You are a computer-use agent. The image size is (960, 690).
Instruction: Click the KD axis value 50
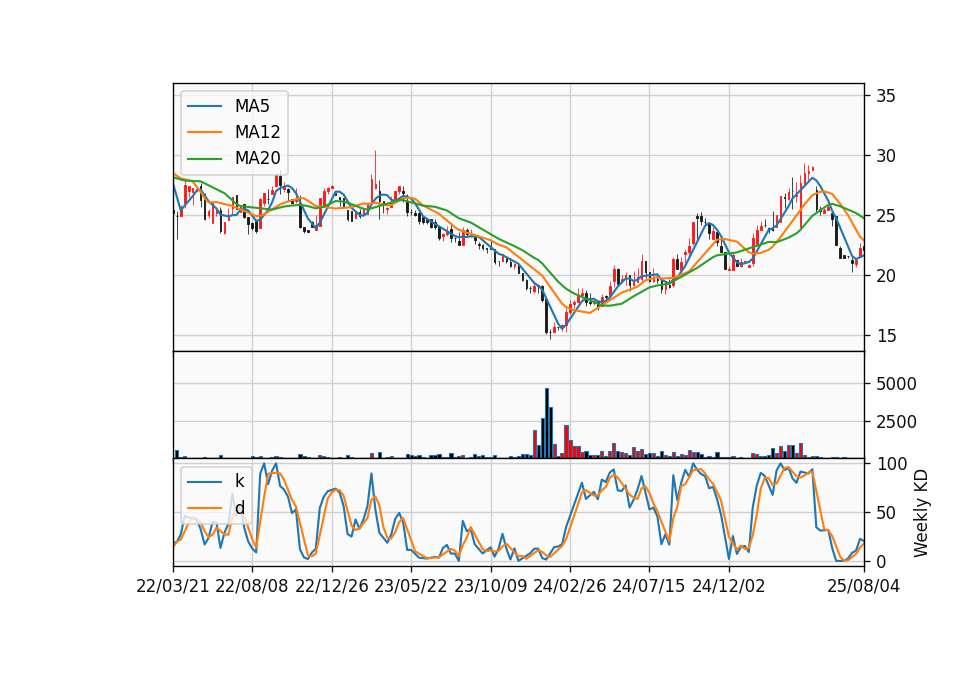[x=886, y=512]
